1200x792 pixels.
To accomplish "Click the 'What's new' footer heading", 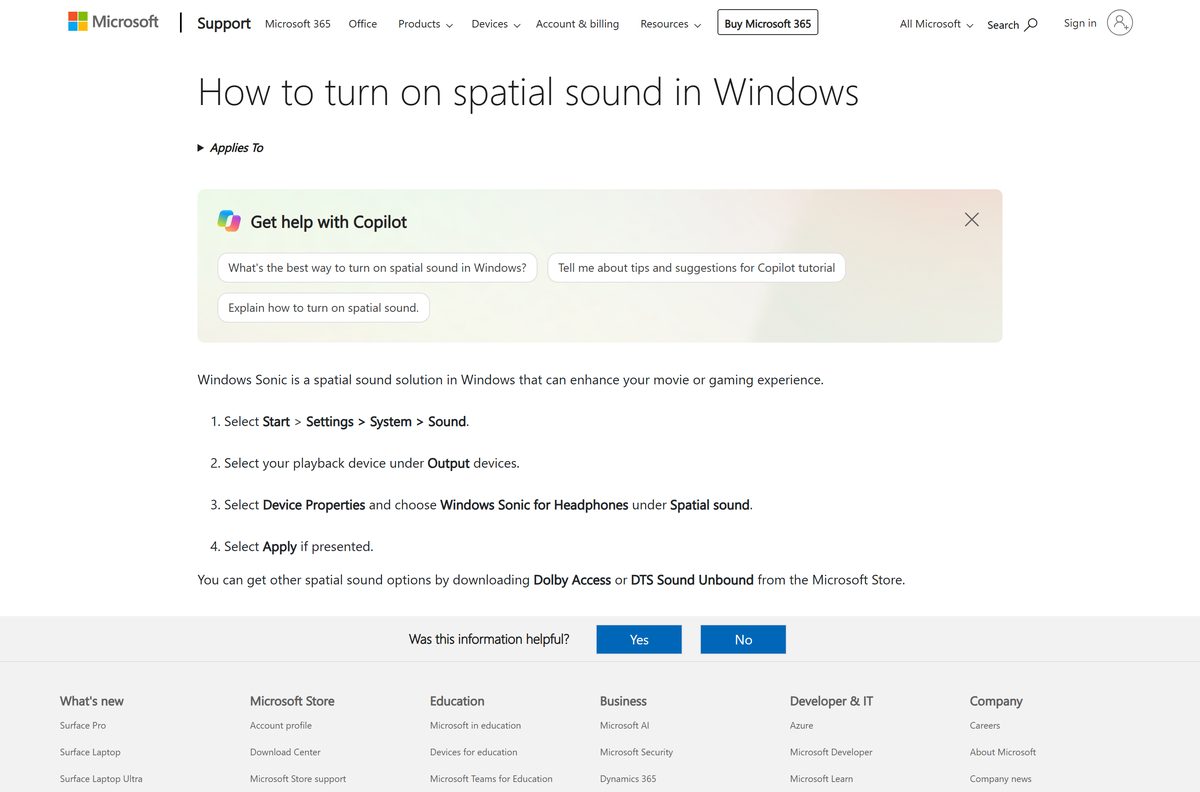I will click(92, 701).
